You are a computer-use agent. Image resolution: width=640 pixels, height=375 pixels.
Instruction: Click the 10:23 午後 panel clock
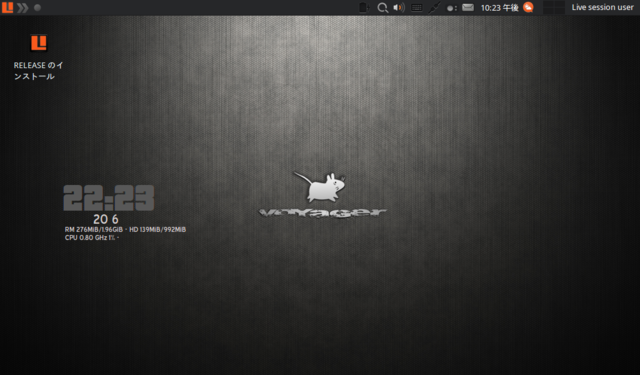click(499, 8)
